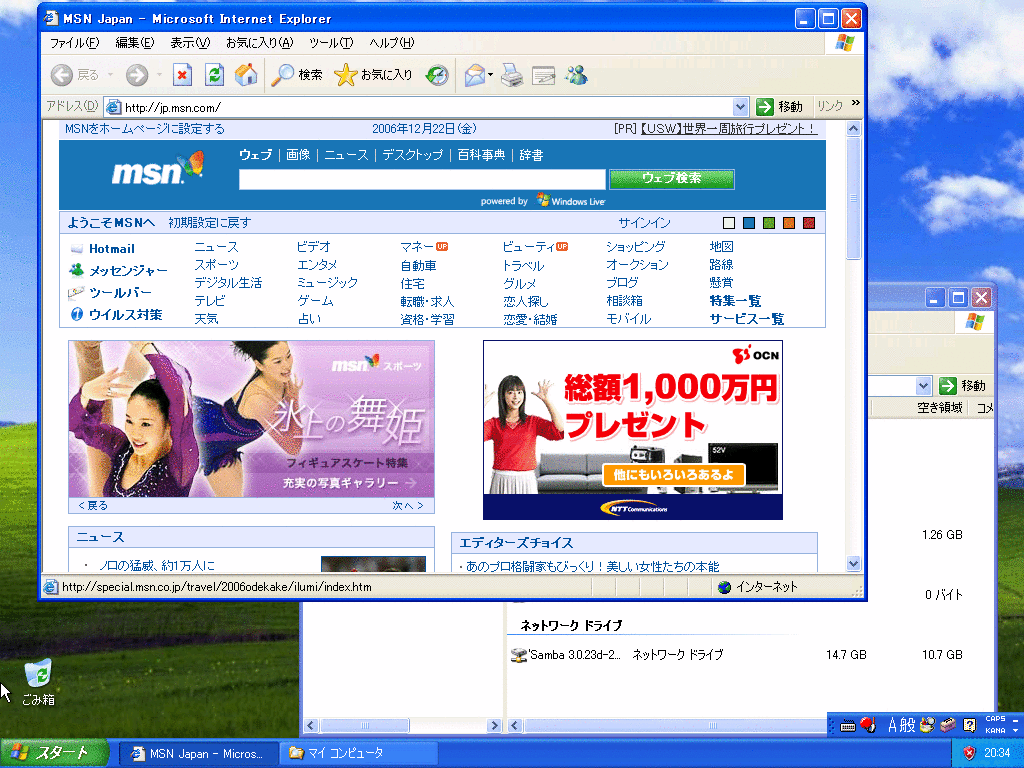
Task: Toggle CAPS indicator in language bar
Action: pyautogui.click(x=995, y=718)
